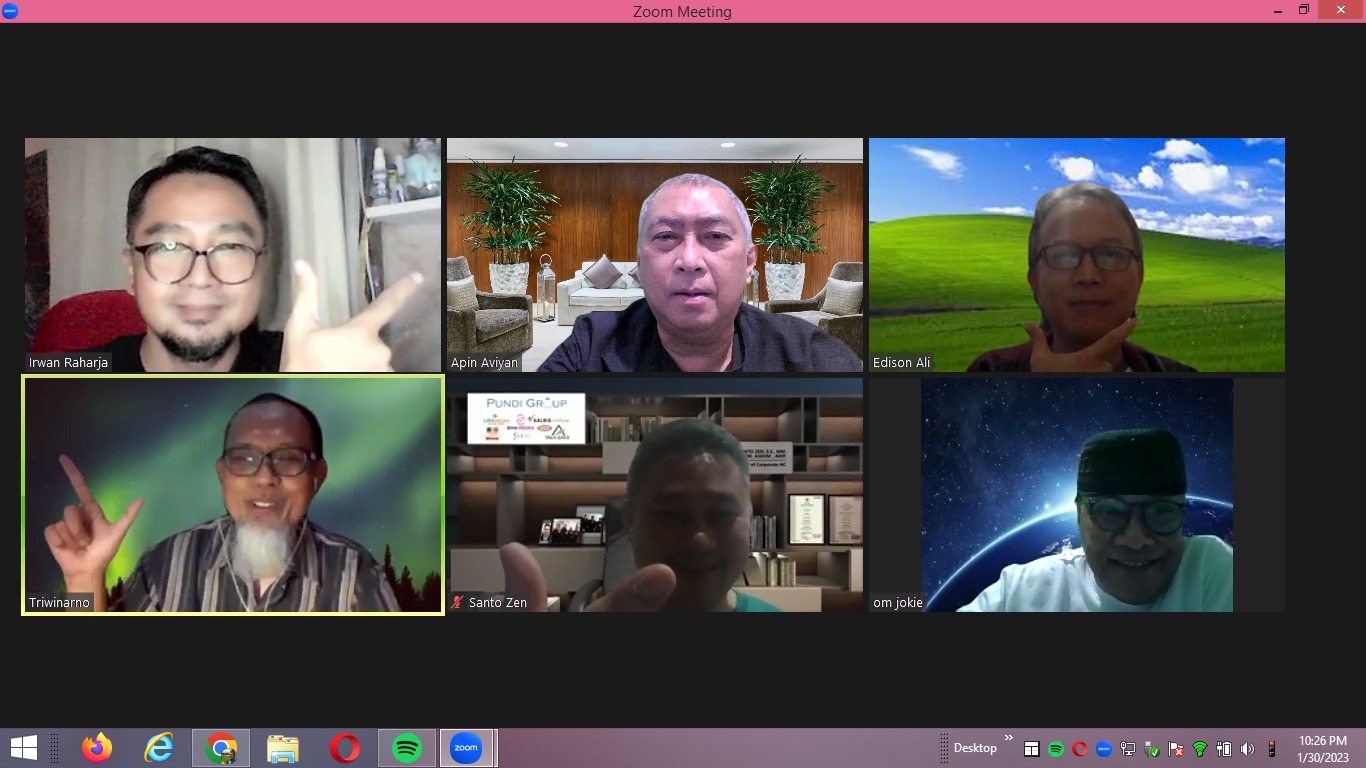
Task: Click the Zoom logo in title bar
Action: 10,11
